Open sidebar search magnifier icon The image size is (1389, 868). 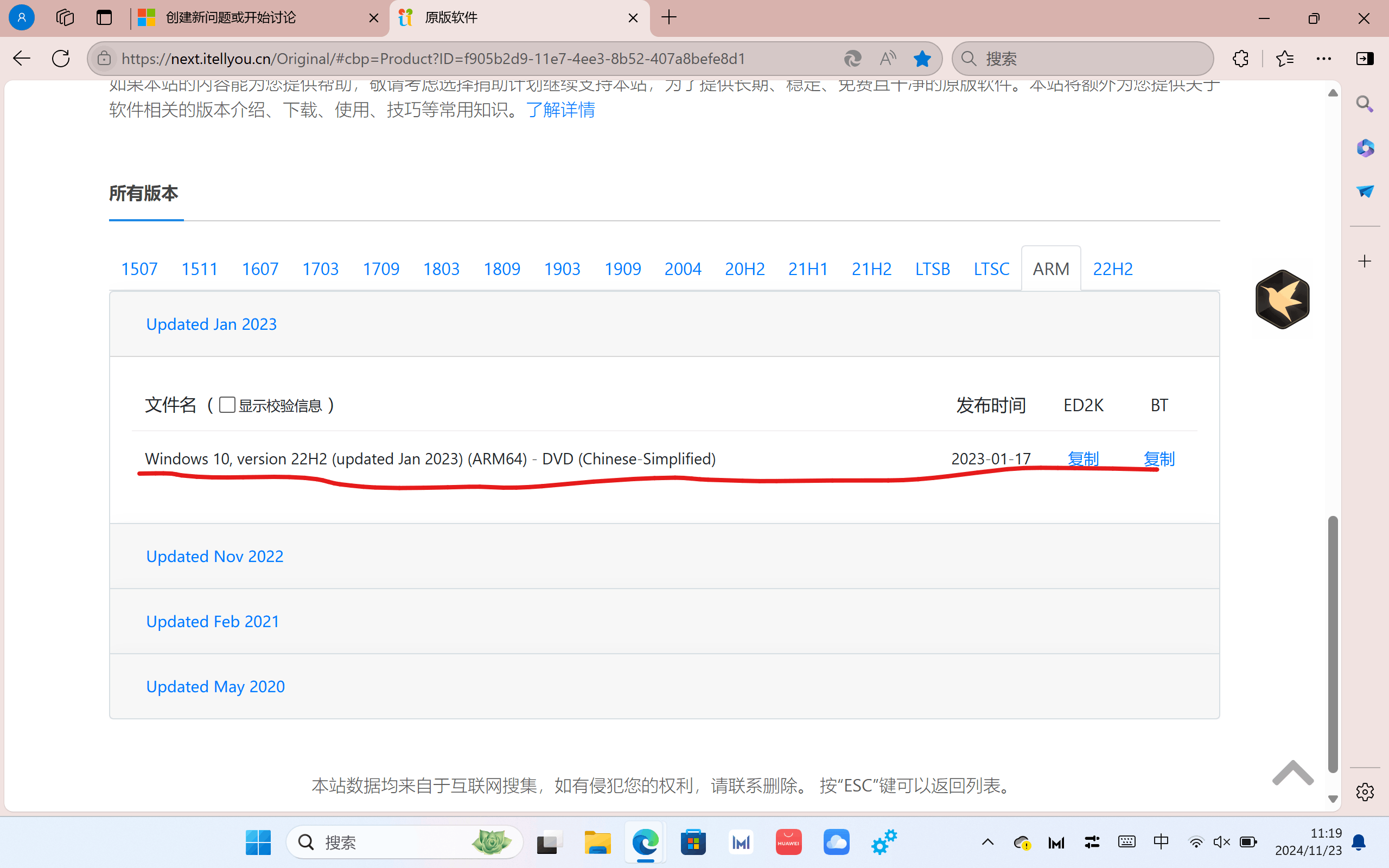[x=1365, y=104]
